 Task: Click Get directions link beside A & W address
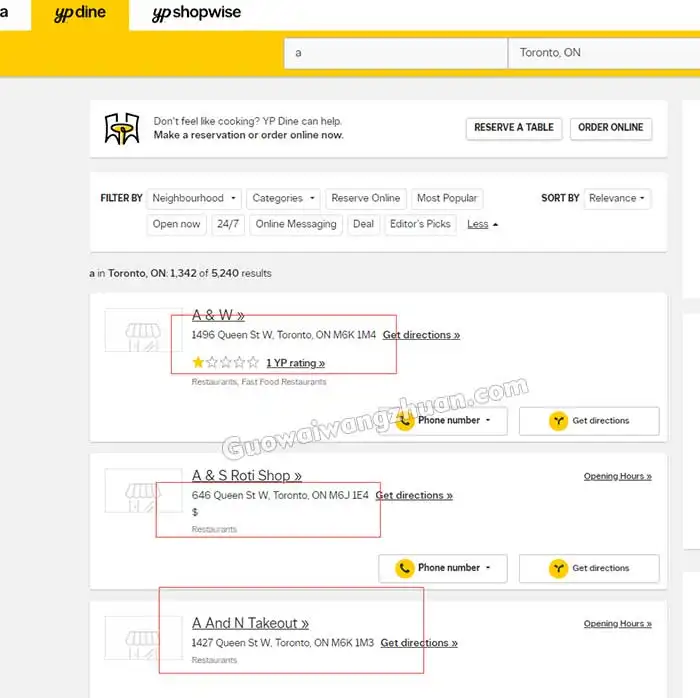[x=421, y=335]
